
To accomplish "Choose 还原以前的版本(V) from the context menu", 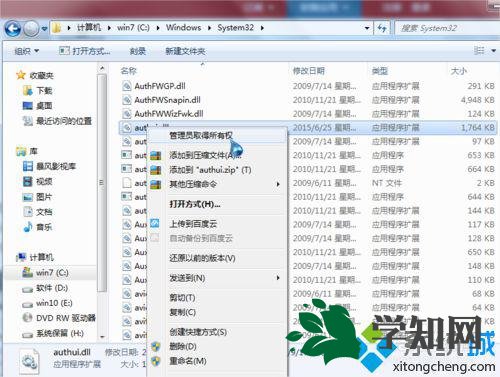I will [x=217, y=258].
